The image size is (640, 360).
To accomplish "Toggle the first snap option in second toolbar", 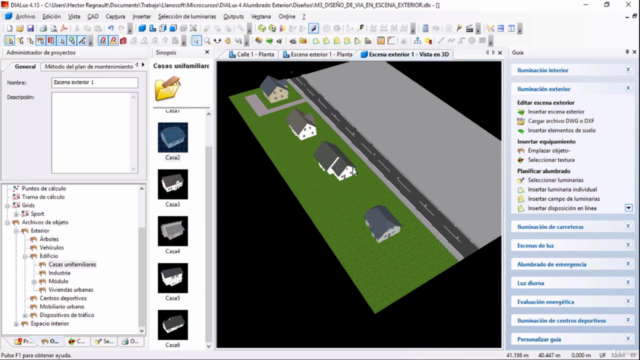I will 9,40.
